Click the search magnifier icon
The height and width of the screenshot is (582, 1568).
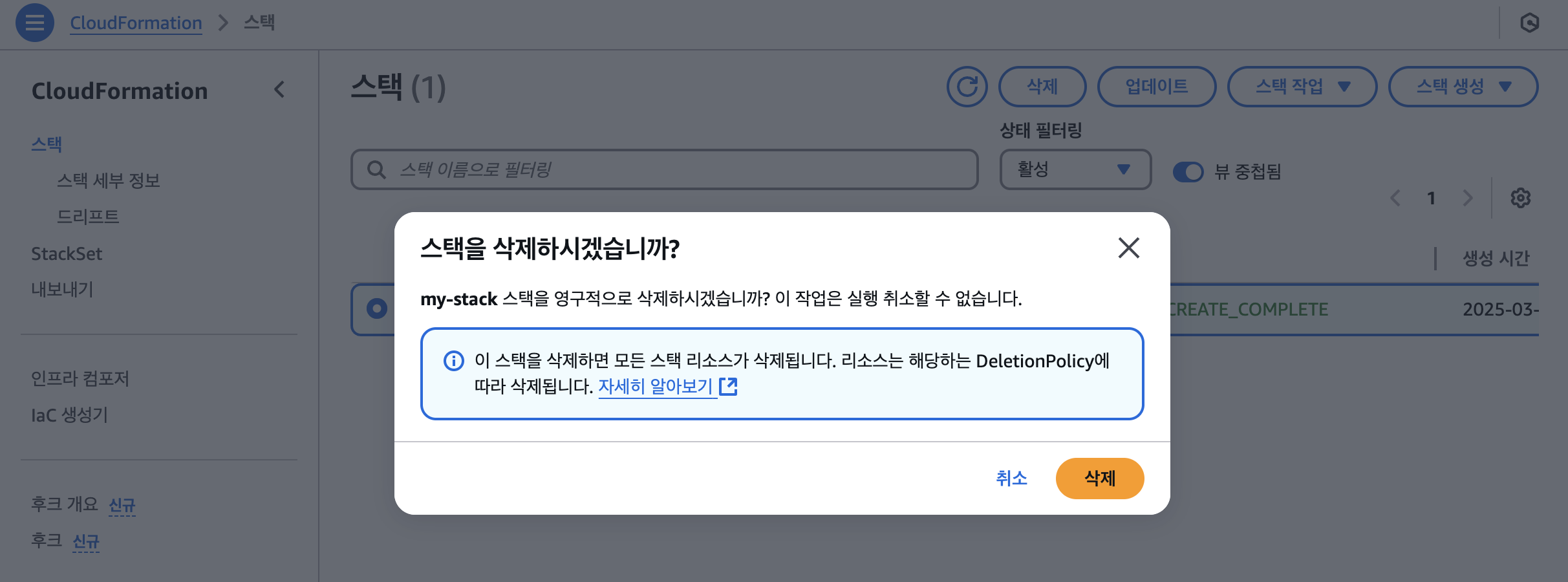pos(376,170)
